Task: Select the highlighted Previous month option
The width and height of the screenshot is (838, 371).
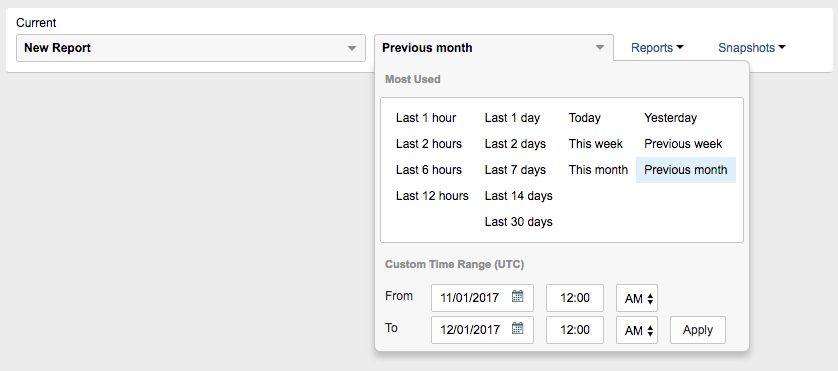Action: pos(686,170)
